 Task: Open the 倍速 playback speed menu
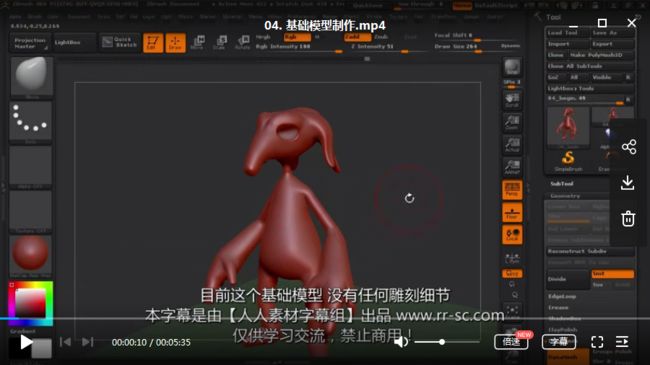pyautogui.click(x=511, y=342)
